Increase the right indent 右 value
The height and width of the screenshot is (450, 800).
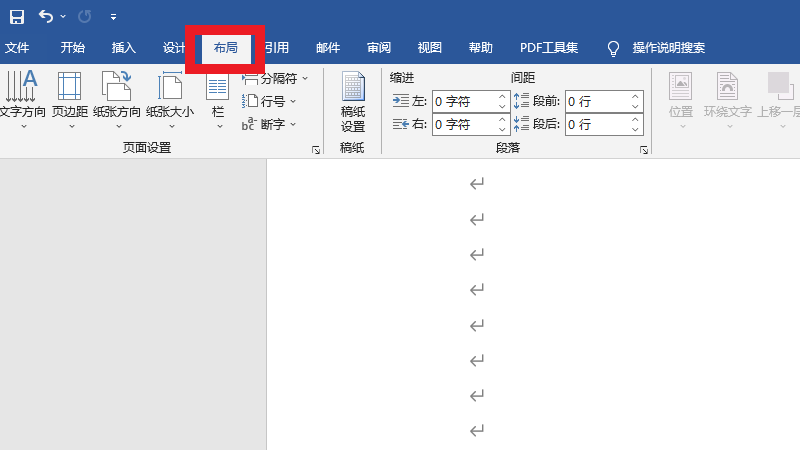502,119
